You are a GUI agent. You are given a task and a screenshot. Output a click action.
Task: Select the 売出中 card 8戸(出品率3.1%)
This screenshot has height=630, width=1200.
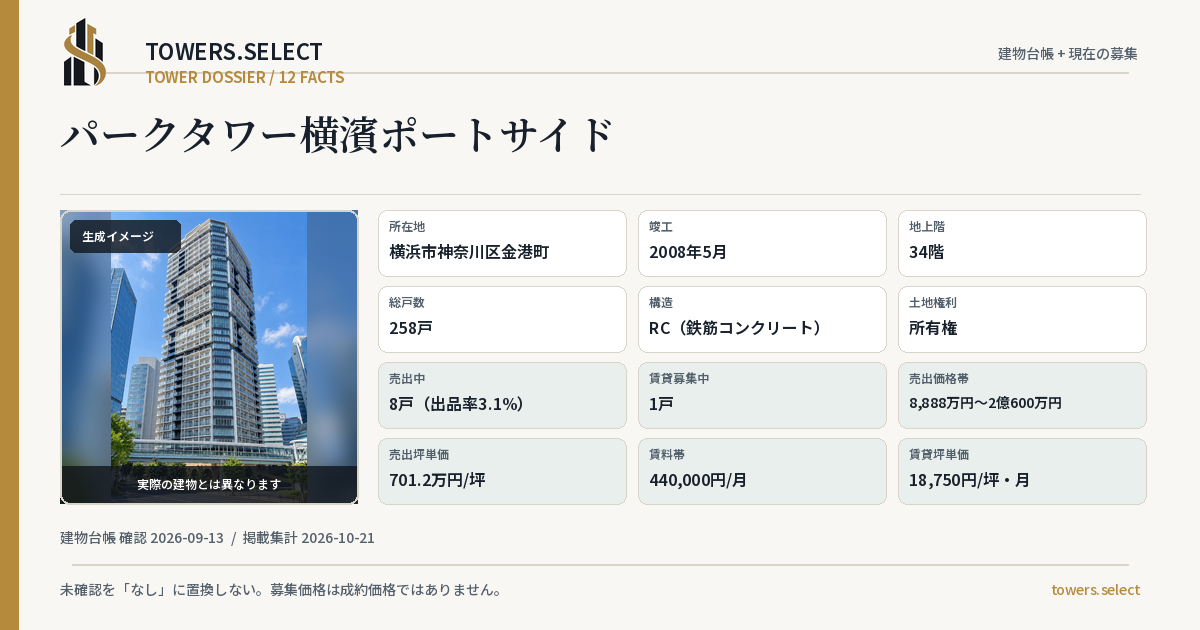502,395
